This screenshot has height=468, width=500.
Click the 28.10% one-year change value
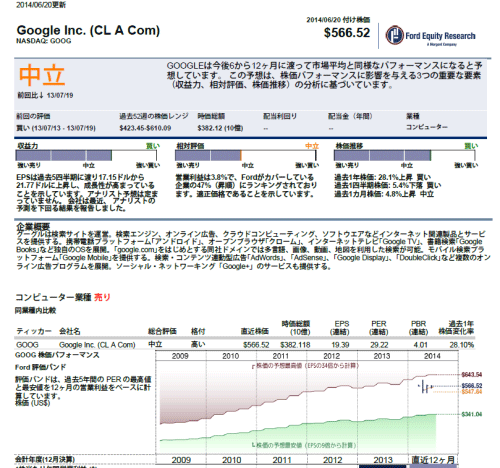[x=462, y=345]
